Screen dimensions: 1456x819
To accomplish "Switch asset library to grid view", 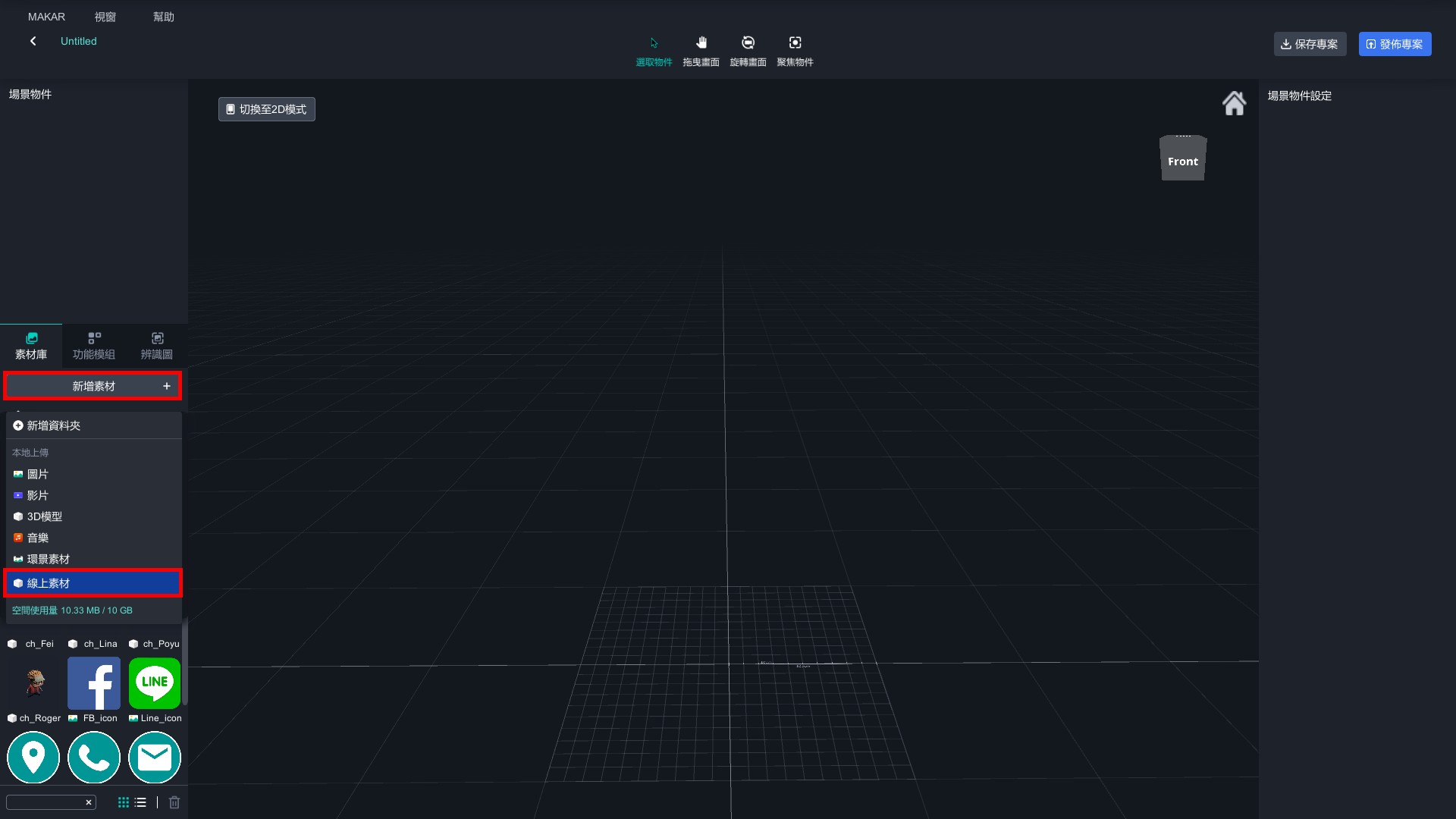I will (123, 802).
